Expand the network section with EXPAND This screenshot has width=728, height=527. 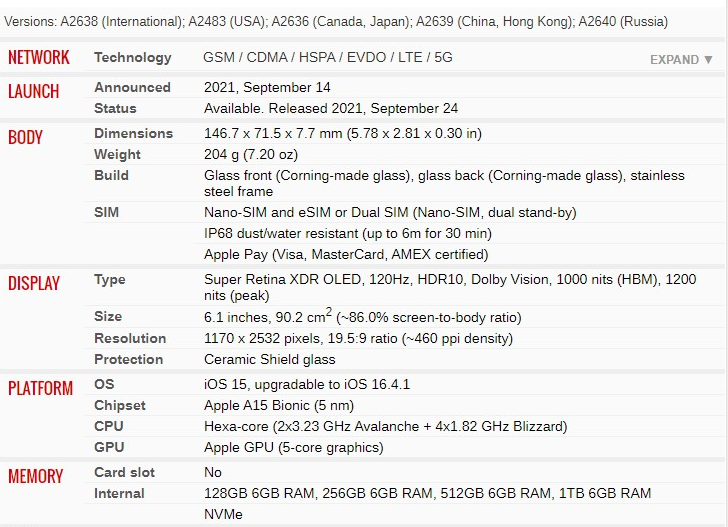pyautogui.click(x=681, y=59)
